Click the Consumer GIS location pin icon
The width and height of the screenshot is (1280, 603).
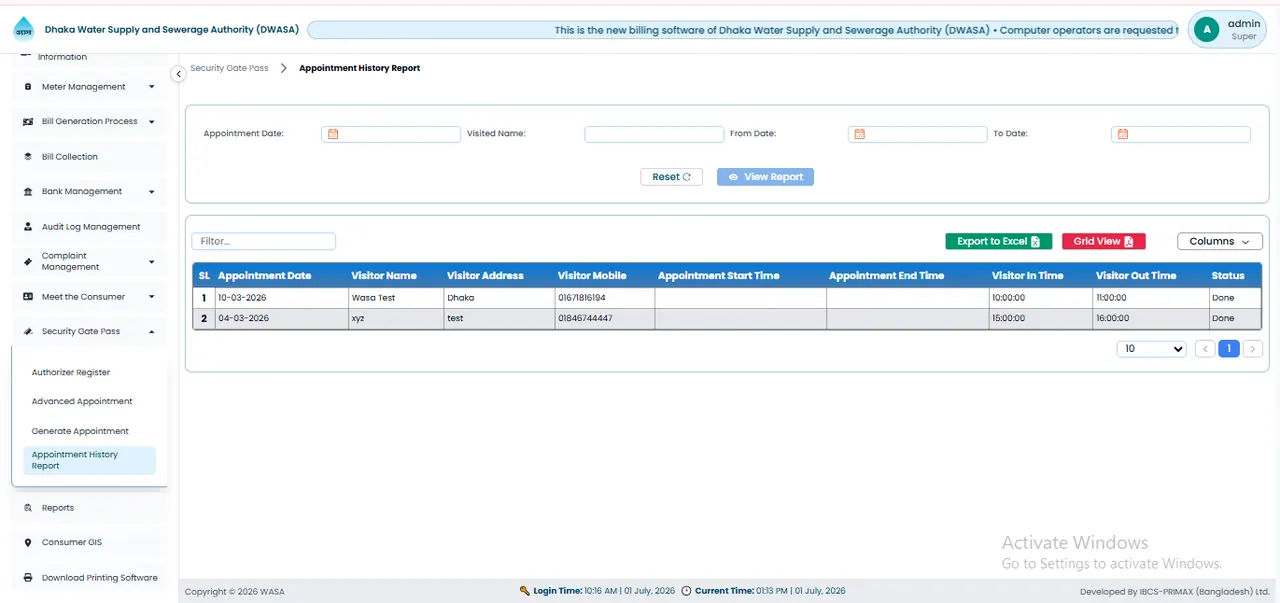(x=28, y=543)
